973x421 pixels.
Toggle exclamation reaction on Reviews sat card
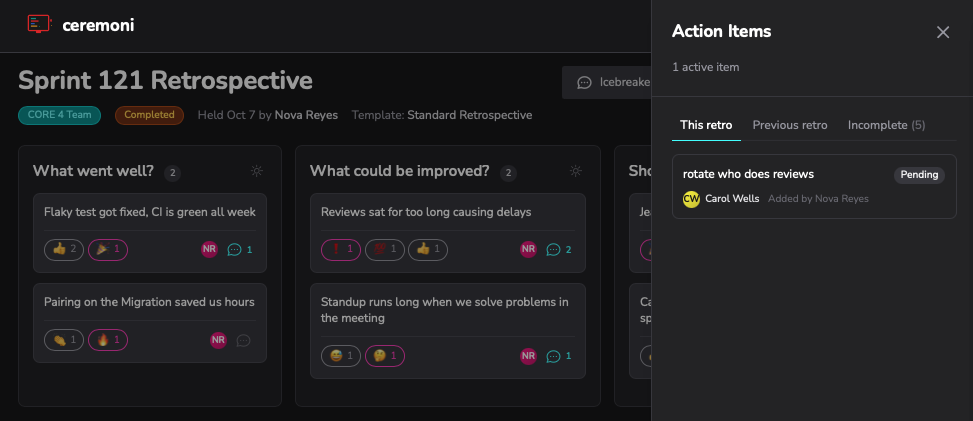click(341, 250)
